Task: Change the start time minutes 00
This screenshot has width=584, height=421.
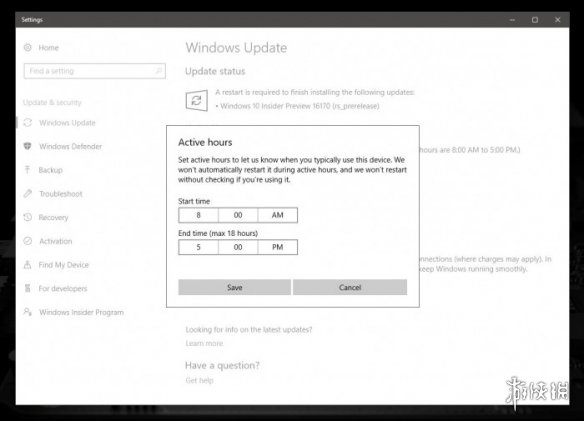Action: 238,215
